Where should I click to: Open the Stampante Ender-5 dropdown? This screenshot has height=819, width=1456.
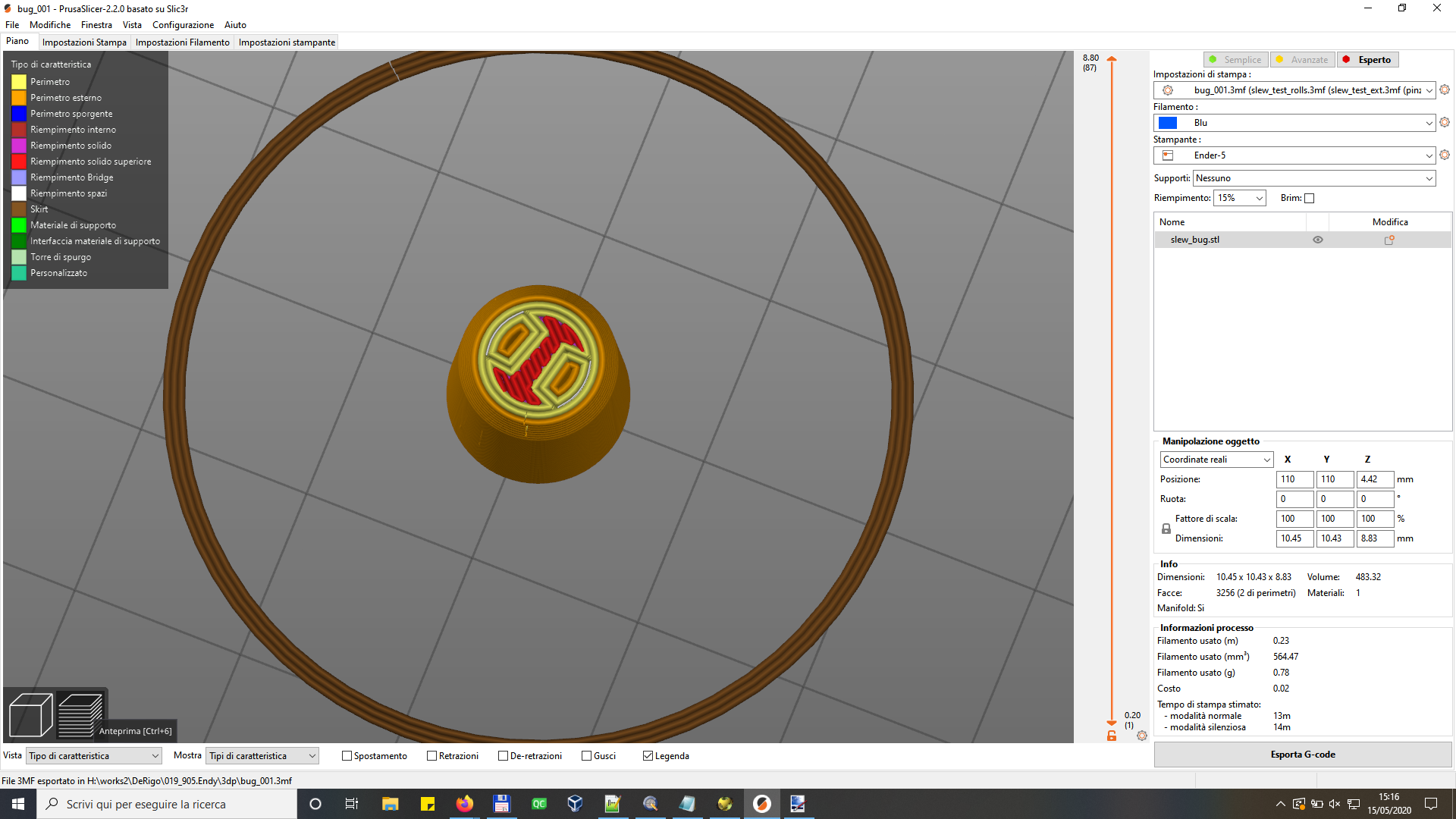point(1294,155)
